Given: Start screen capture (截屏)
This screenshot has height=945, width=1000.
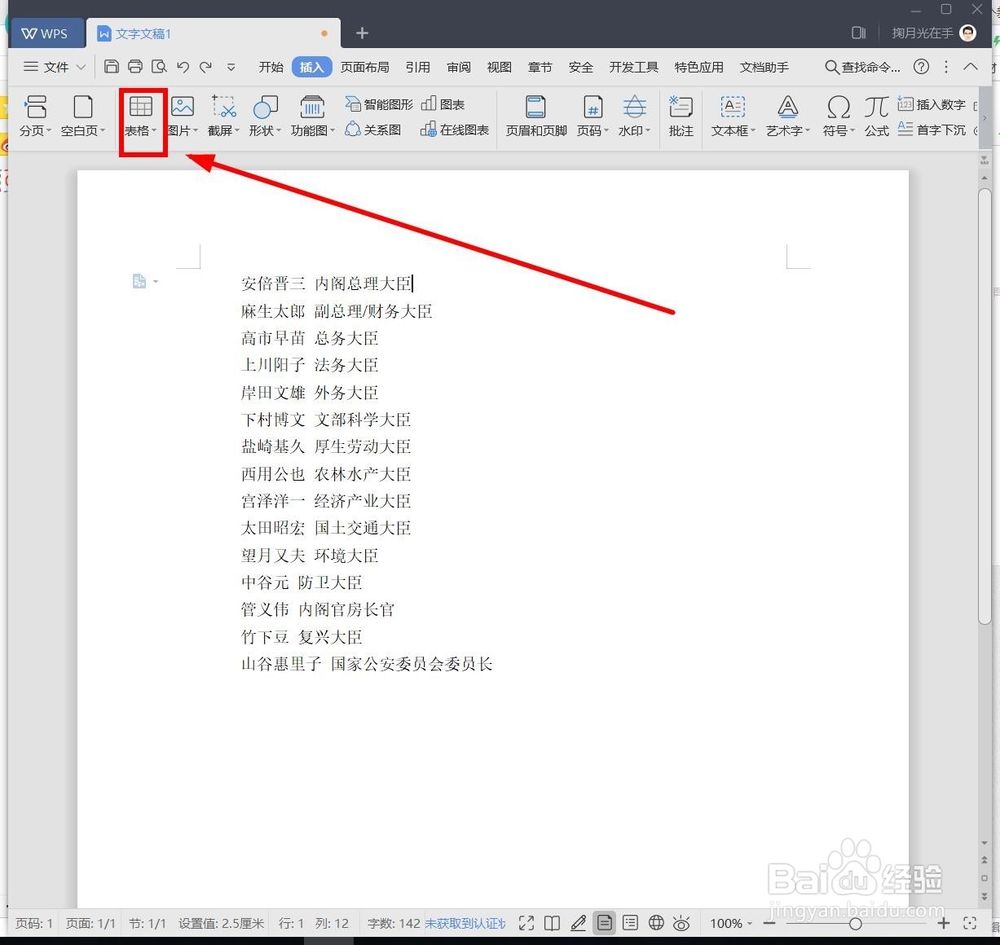Looking at the screenshot, I should pos(223,115).
